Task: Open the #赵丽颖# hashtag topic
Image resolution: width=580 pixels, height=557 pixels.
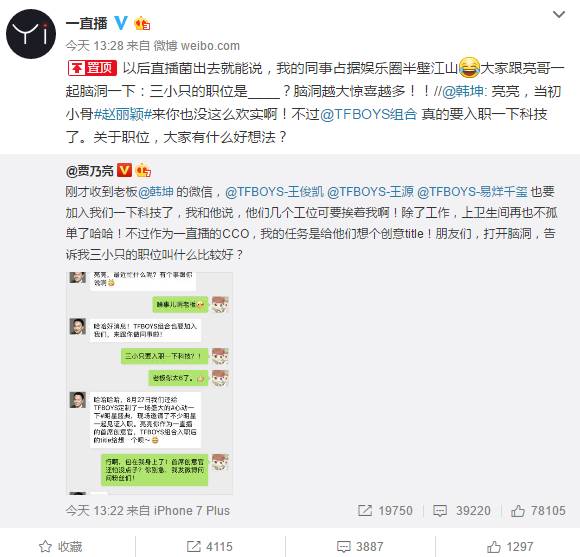Action: tap(123, 114)
